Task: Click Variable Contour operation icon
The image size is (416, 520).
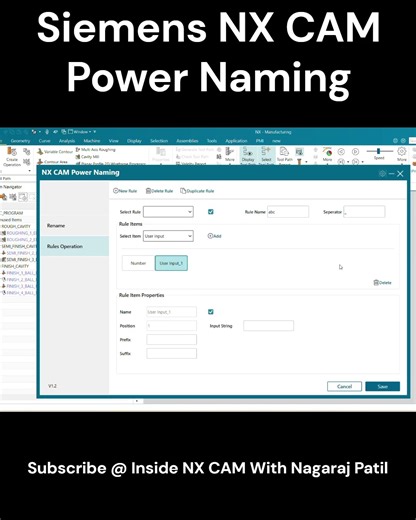Action: 55,152
